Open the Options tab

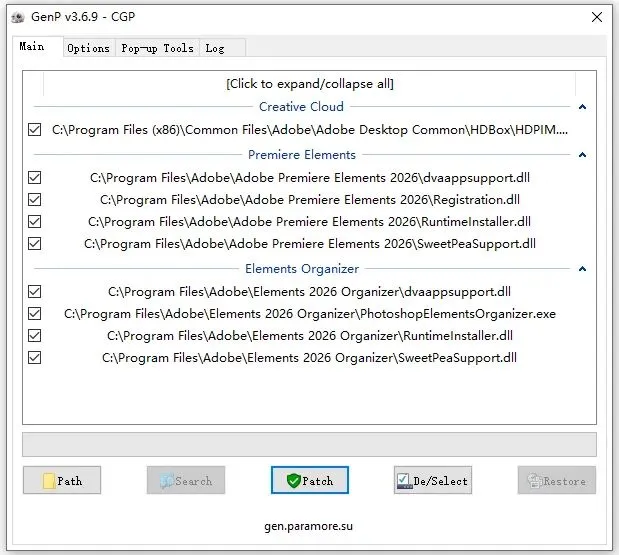click(x=88, y=48)
